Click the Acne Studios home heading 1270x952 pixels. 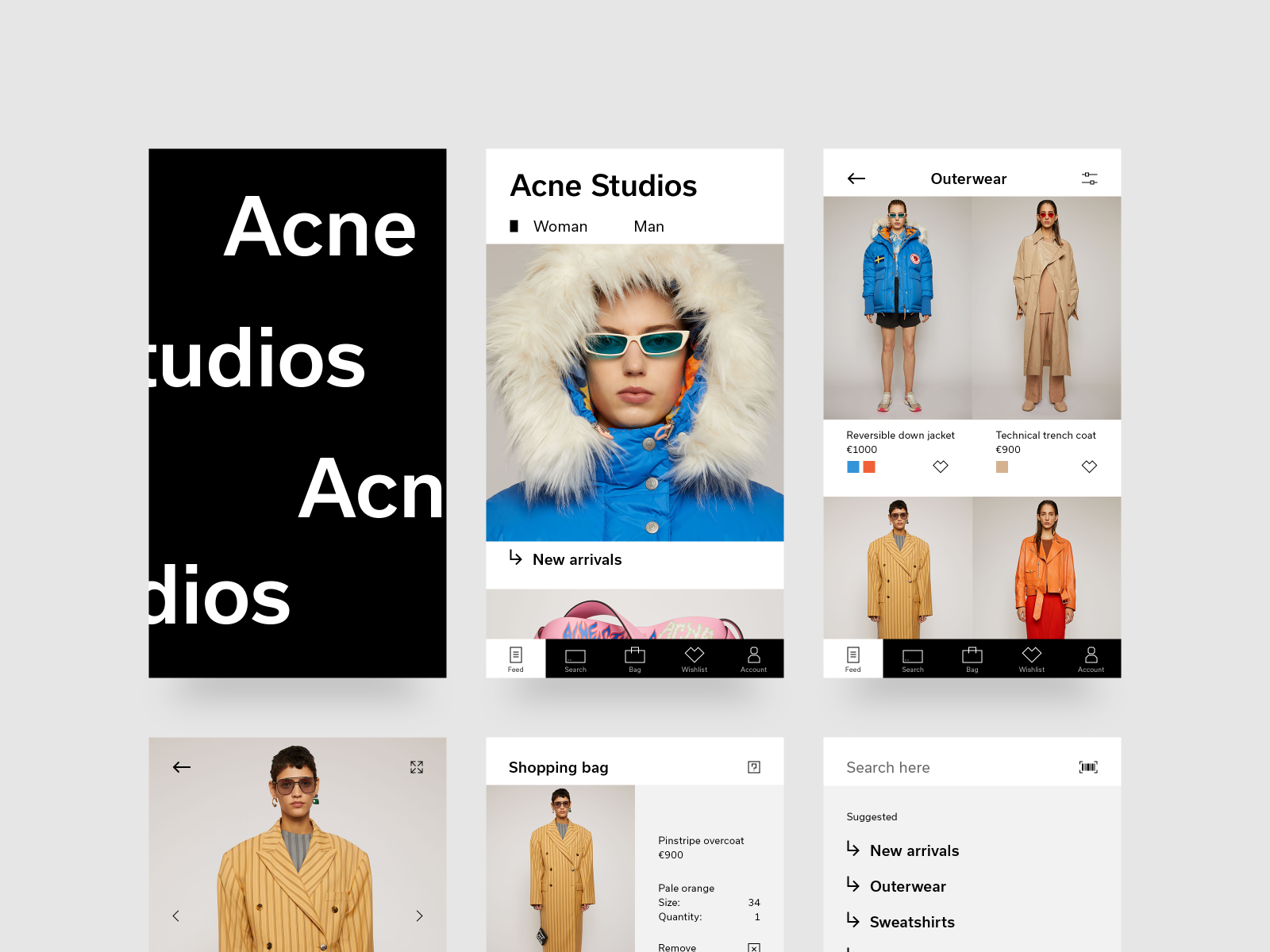tap(603, 186)
